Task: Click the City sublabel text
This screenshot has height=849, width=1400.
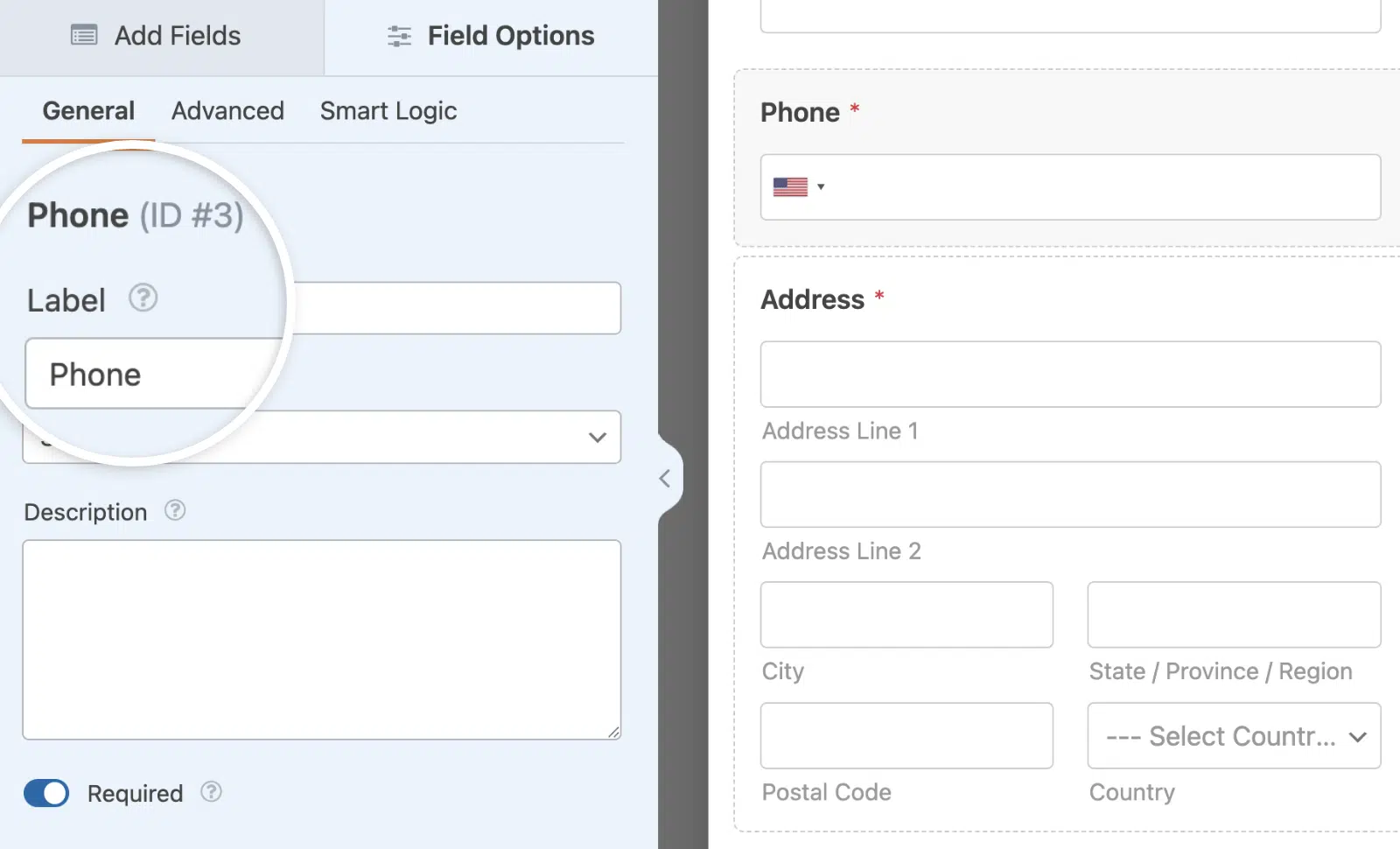Action: pyautogui.click(x=782, y=671)
